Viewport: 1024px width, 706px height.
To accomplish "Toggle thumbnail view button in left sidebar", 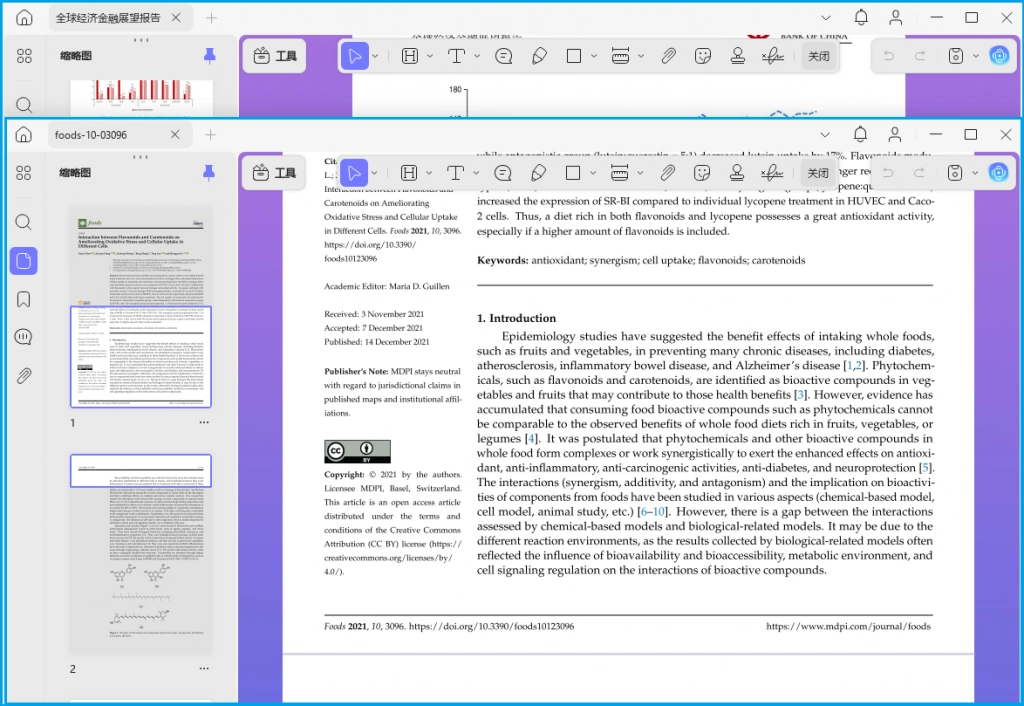I will pos(24,261).
